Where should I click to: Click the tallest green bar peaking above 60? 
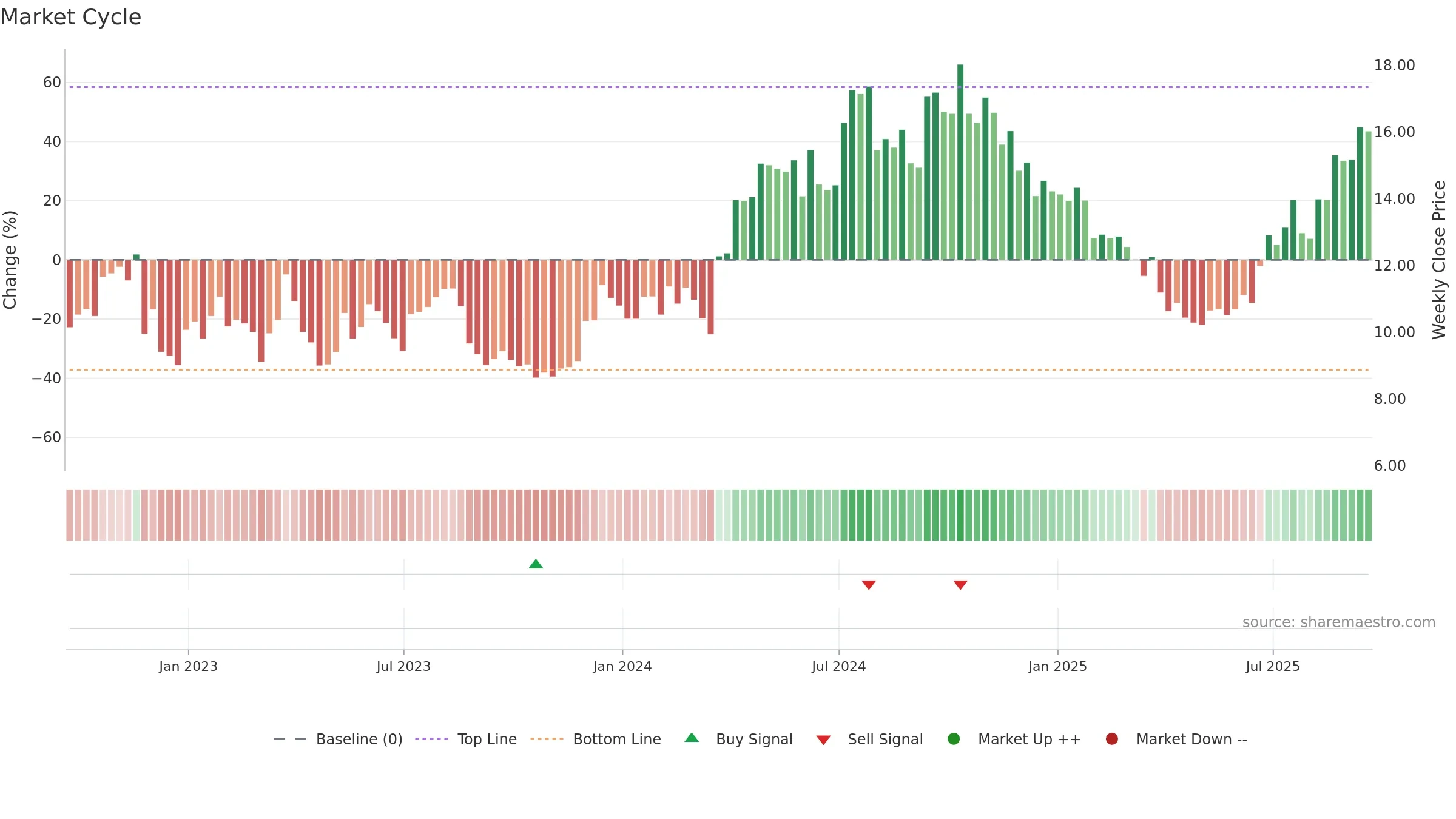[960, 162]
